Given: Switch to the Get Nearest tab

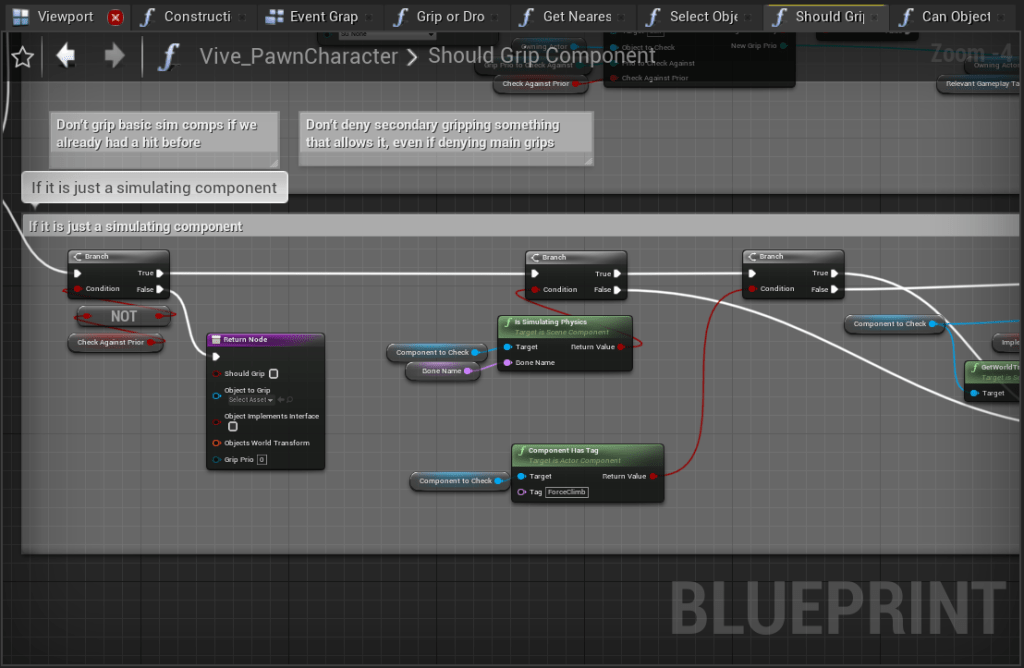Looking at the screenshot, I should coord(575,17).
